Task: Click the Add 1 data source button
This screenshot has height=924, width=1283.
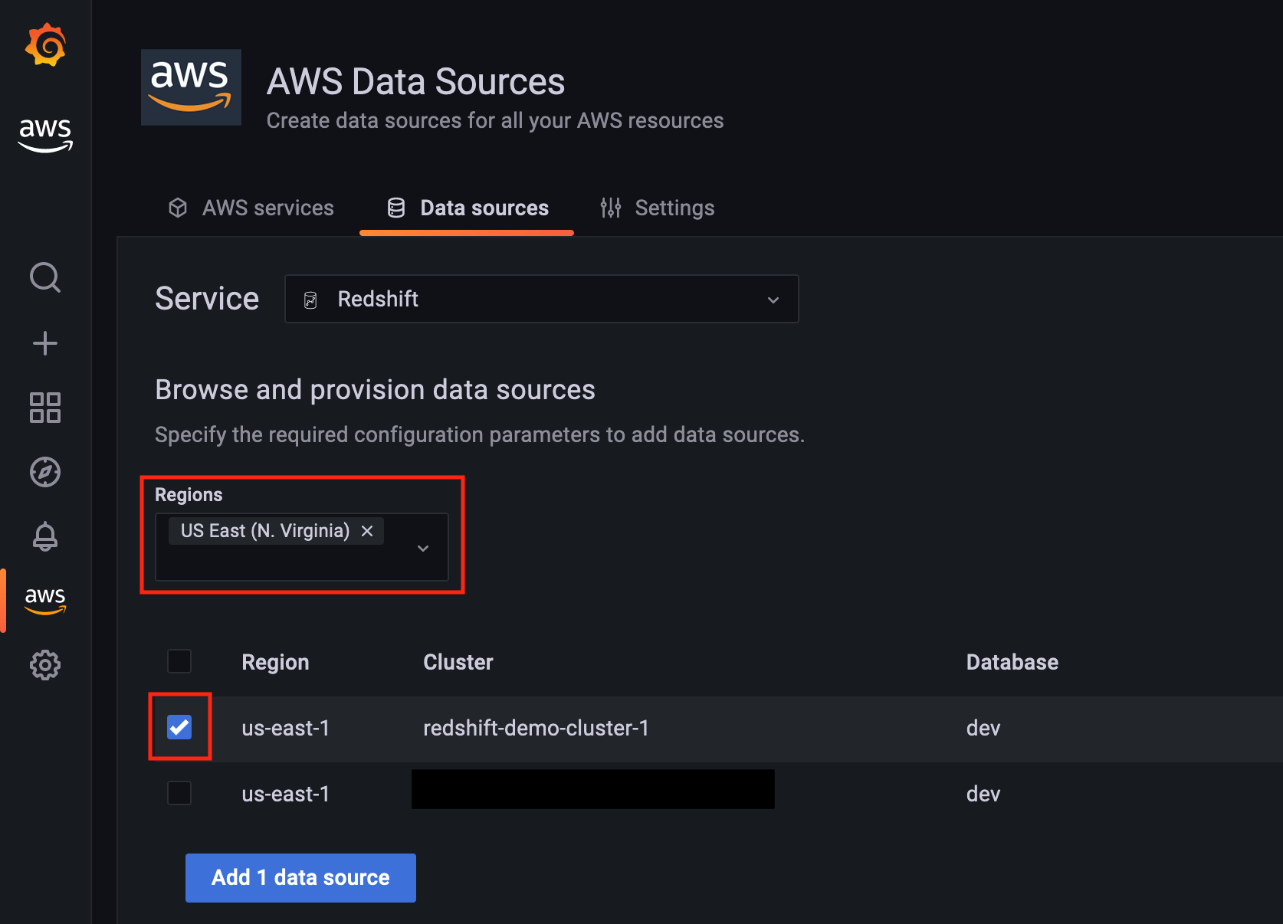Action: pyautogui.click(x=300, y=877)
